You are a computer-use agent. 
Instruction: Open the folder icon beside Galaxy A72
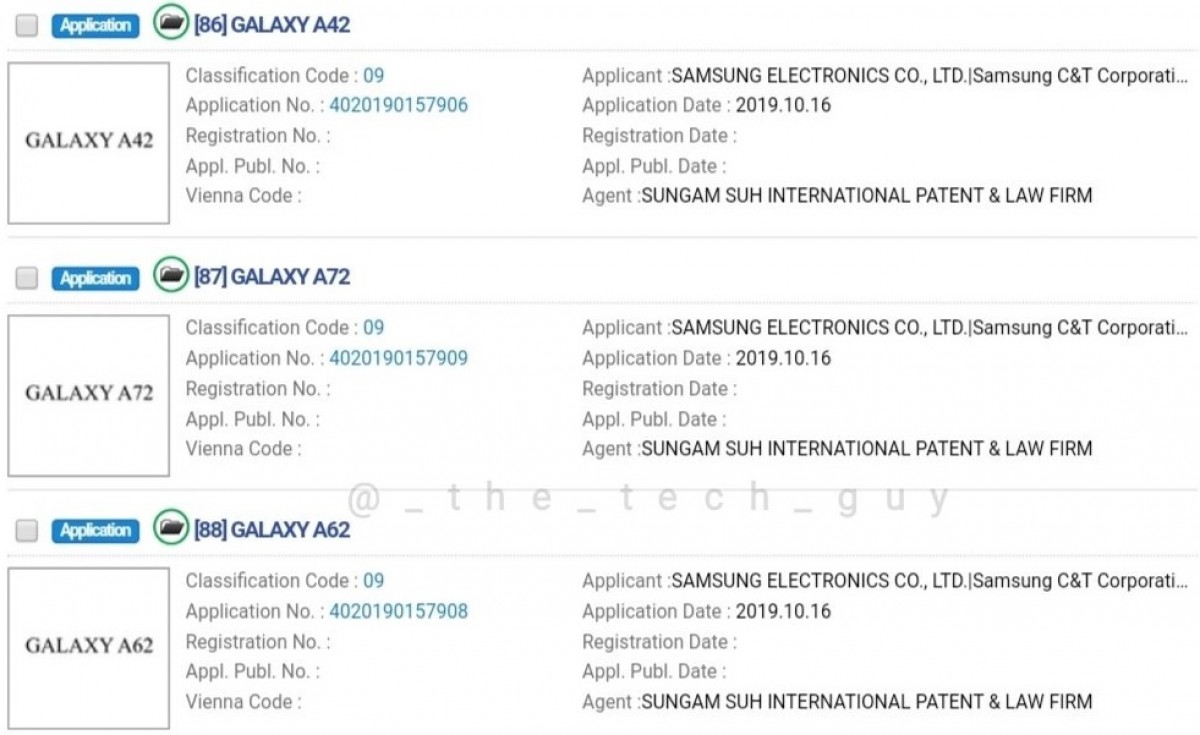point(171,275)
